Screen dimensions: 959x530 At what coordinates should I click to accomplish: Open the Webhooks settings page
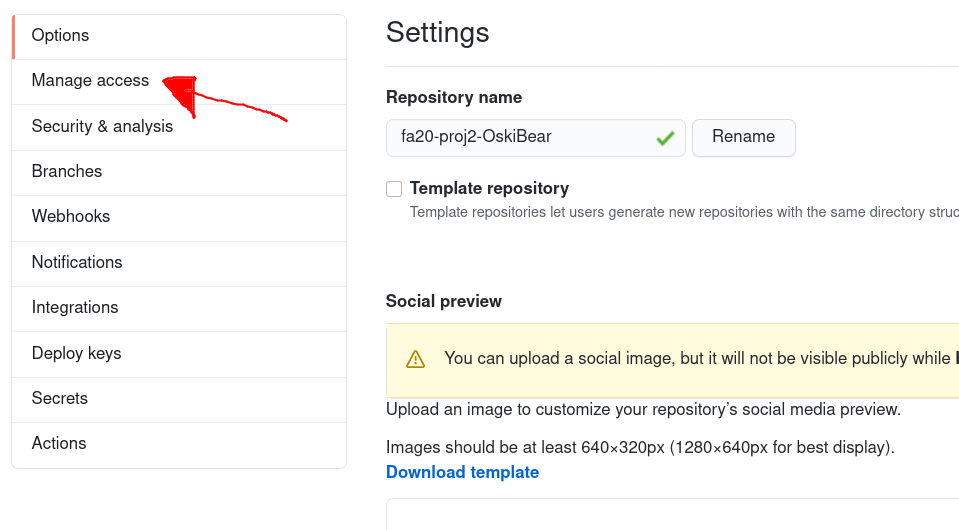(x=179, y=218)
